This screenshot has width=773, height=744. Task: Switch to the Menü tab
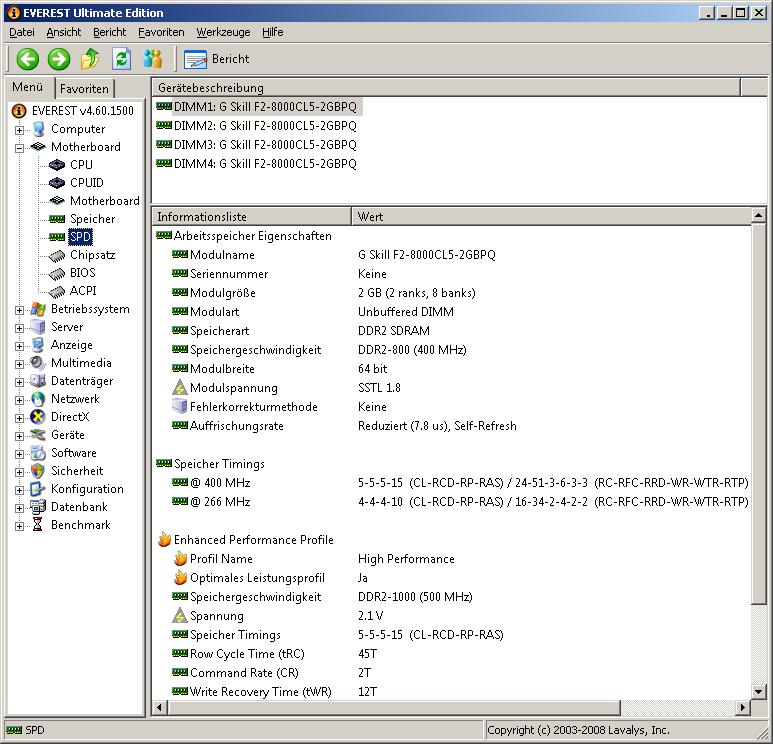28,87
